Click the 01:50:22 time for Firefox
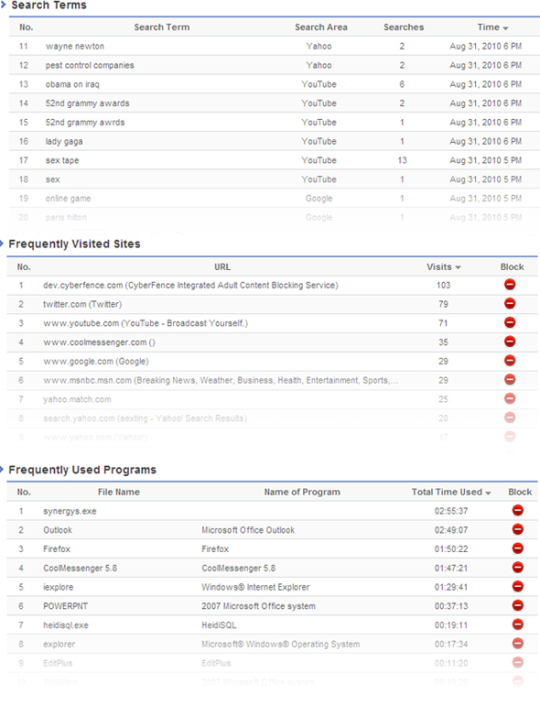This screenshot has width=540, height=705. [451, 549]
